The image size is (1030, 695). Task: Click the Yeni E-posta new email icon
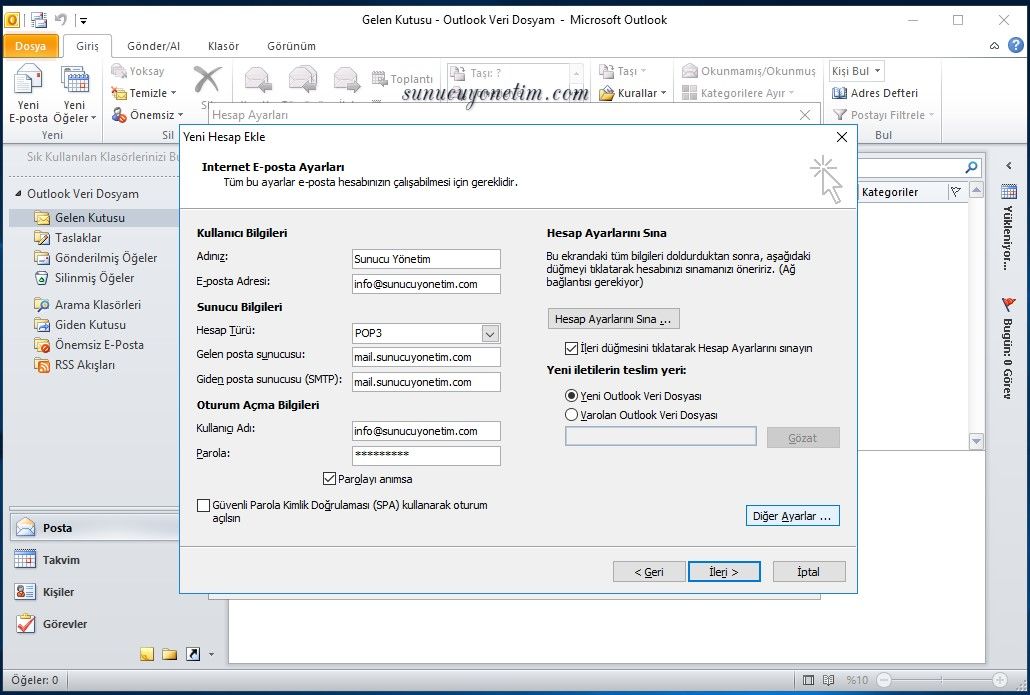coord(28,79)
